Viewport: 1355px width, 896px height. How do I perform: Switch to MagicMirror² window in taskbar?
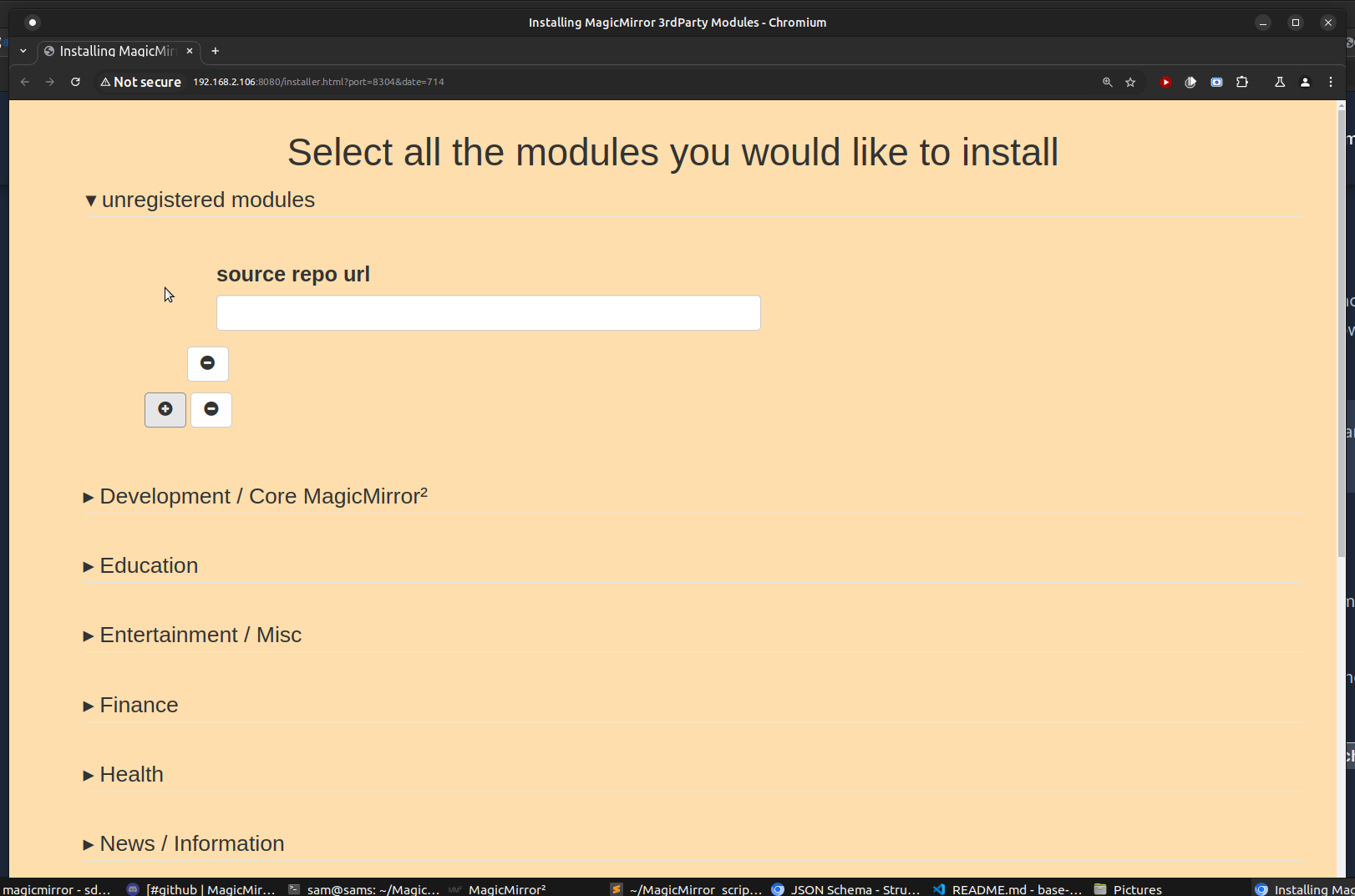pyautogui.click(x=497, y=889)
